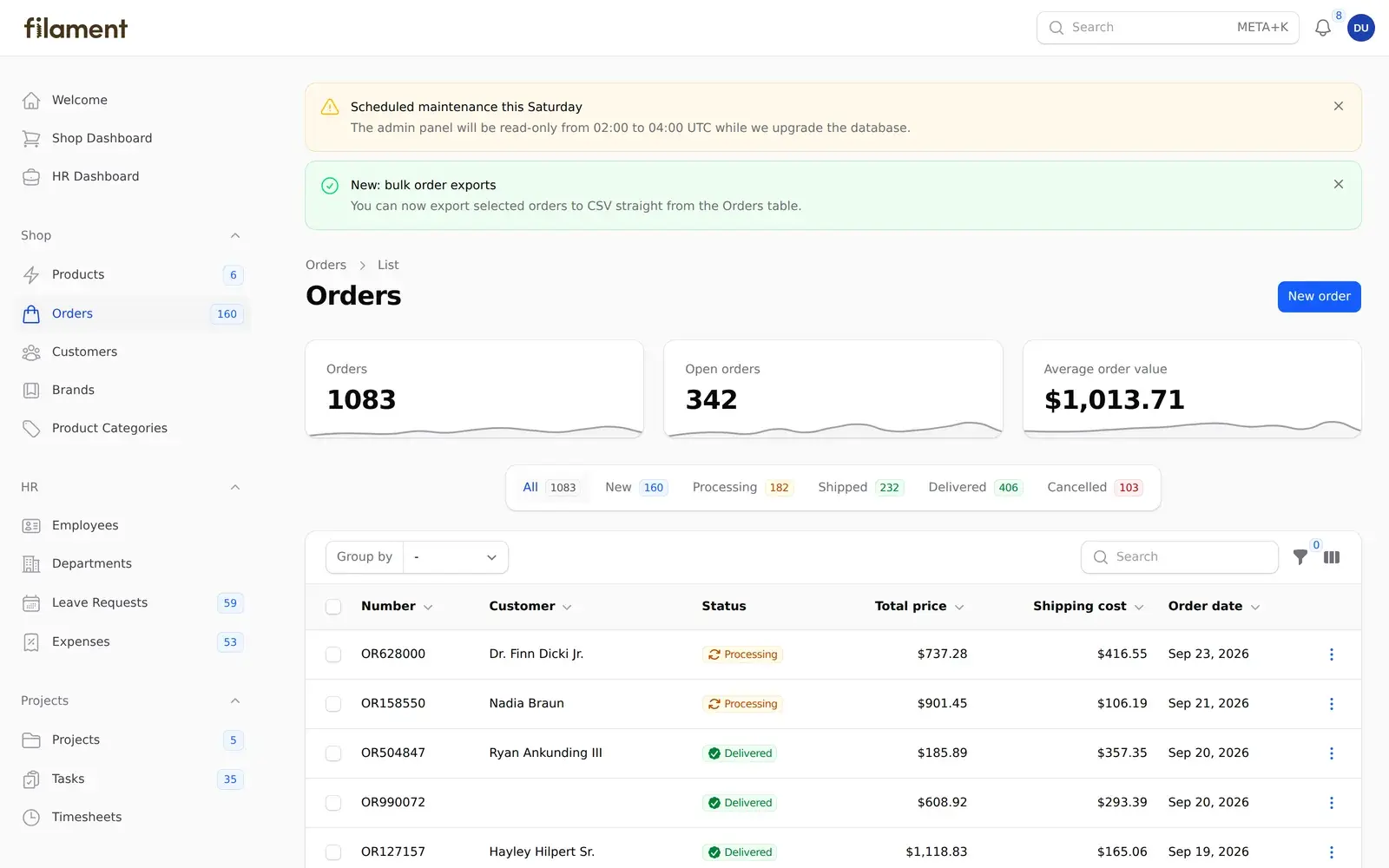
Task: Click the Open orders stat card
Action: coord(833,389)
